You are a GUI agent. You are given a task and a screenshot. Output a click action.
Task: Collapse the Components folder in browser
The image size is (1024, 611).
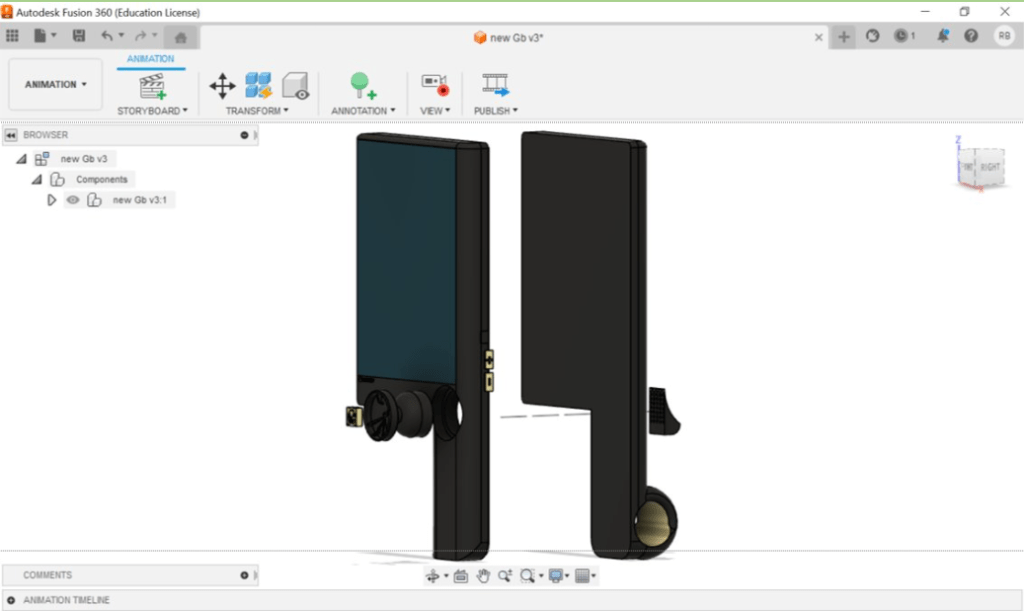tap(37, 179)
